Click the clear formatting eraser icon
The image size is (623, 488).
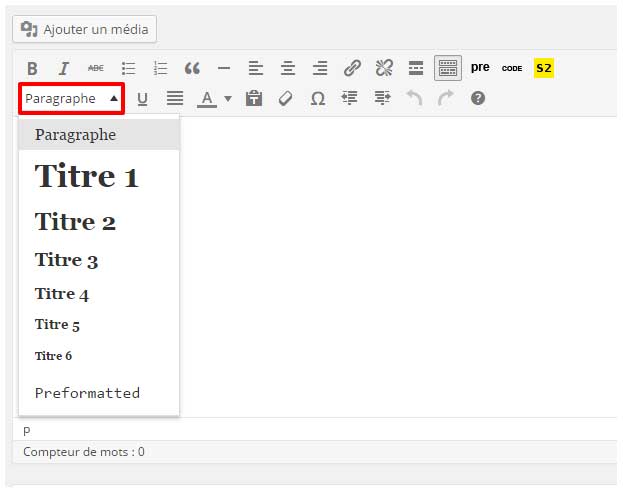286,98
